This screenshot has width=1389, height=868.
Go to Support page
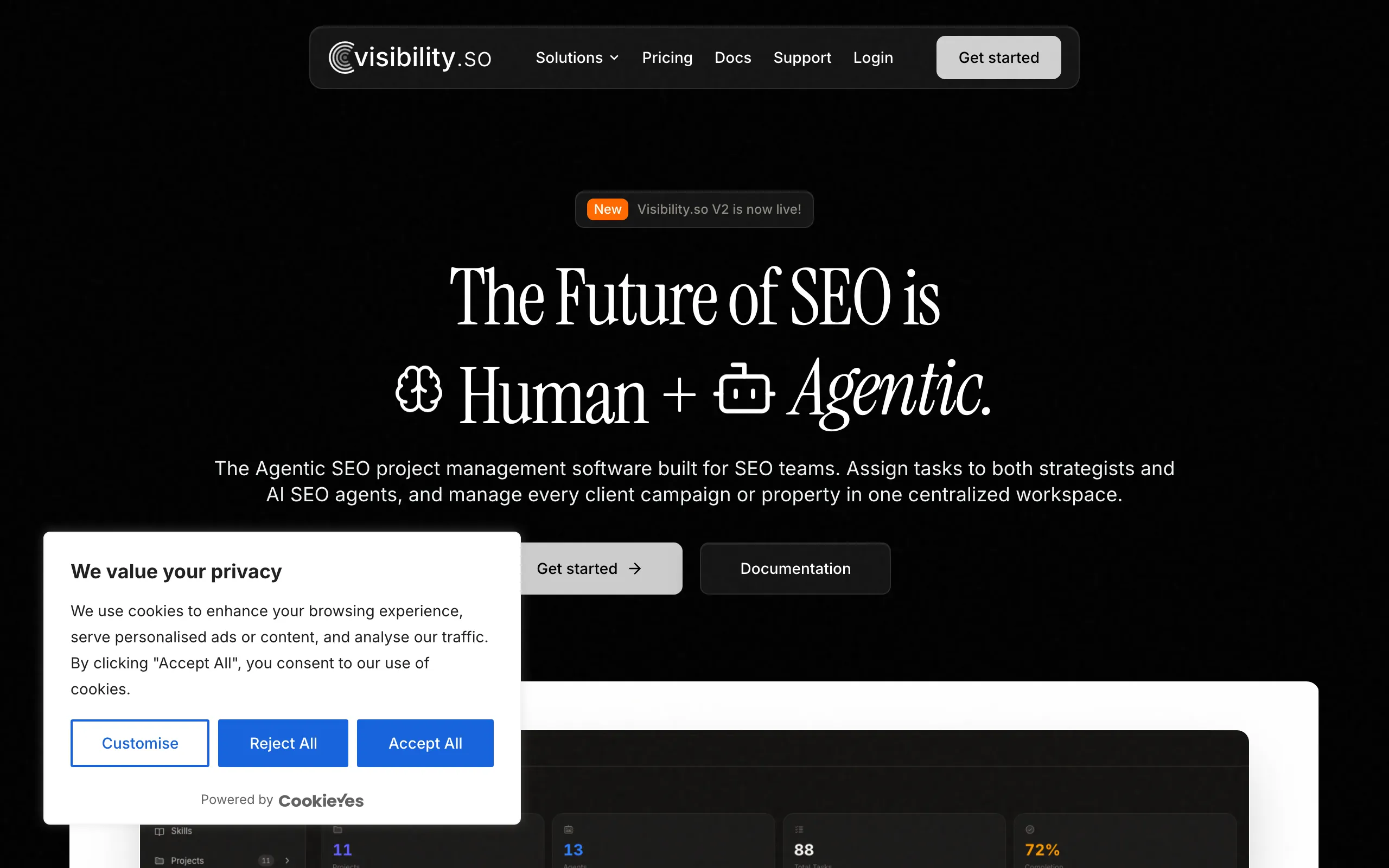tap(802, 58)
